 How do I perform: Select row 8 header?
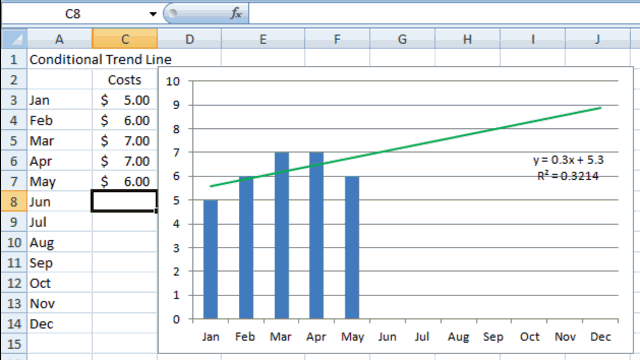(14, 202)
